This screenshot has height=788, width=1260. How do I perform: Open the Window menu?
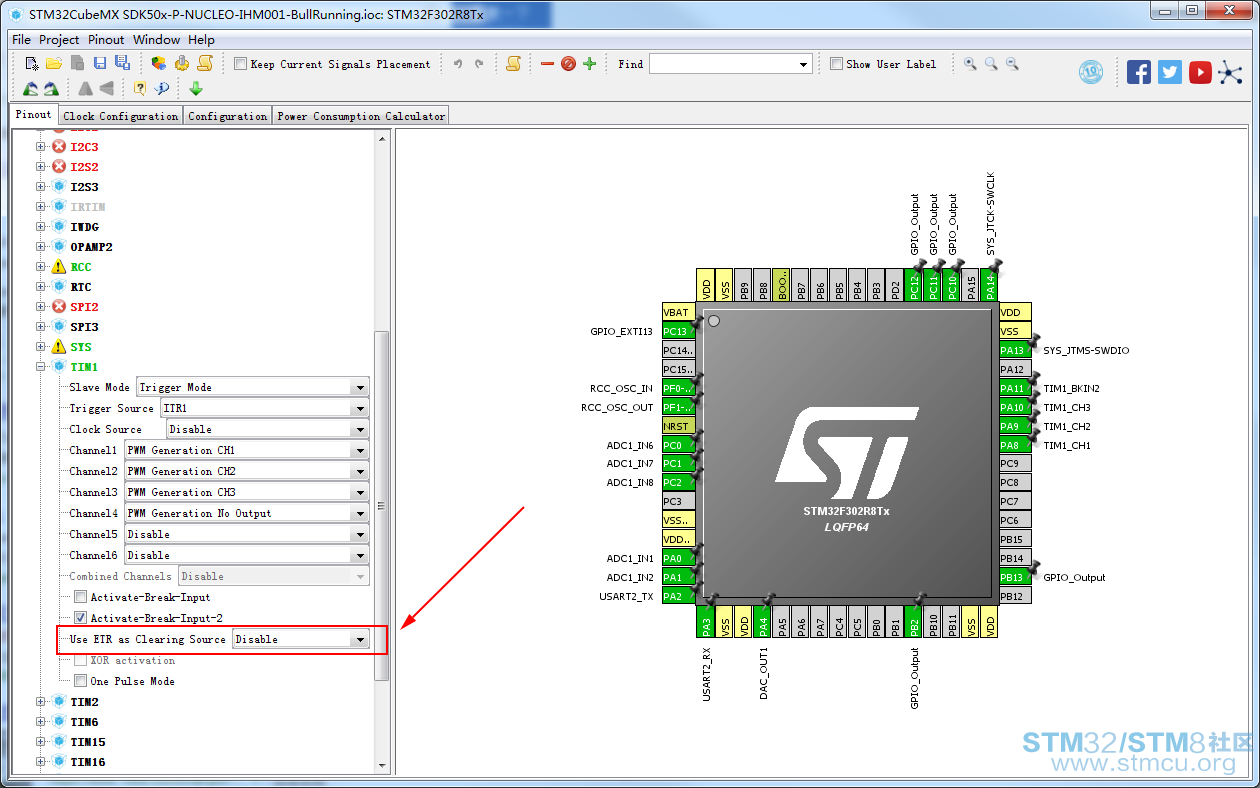click(x=157, y=40)
